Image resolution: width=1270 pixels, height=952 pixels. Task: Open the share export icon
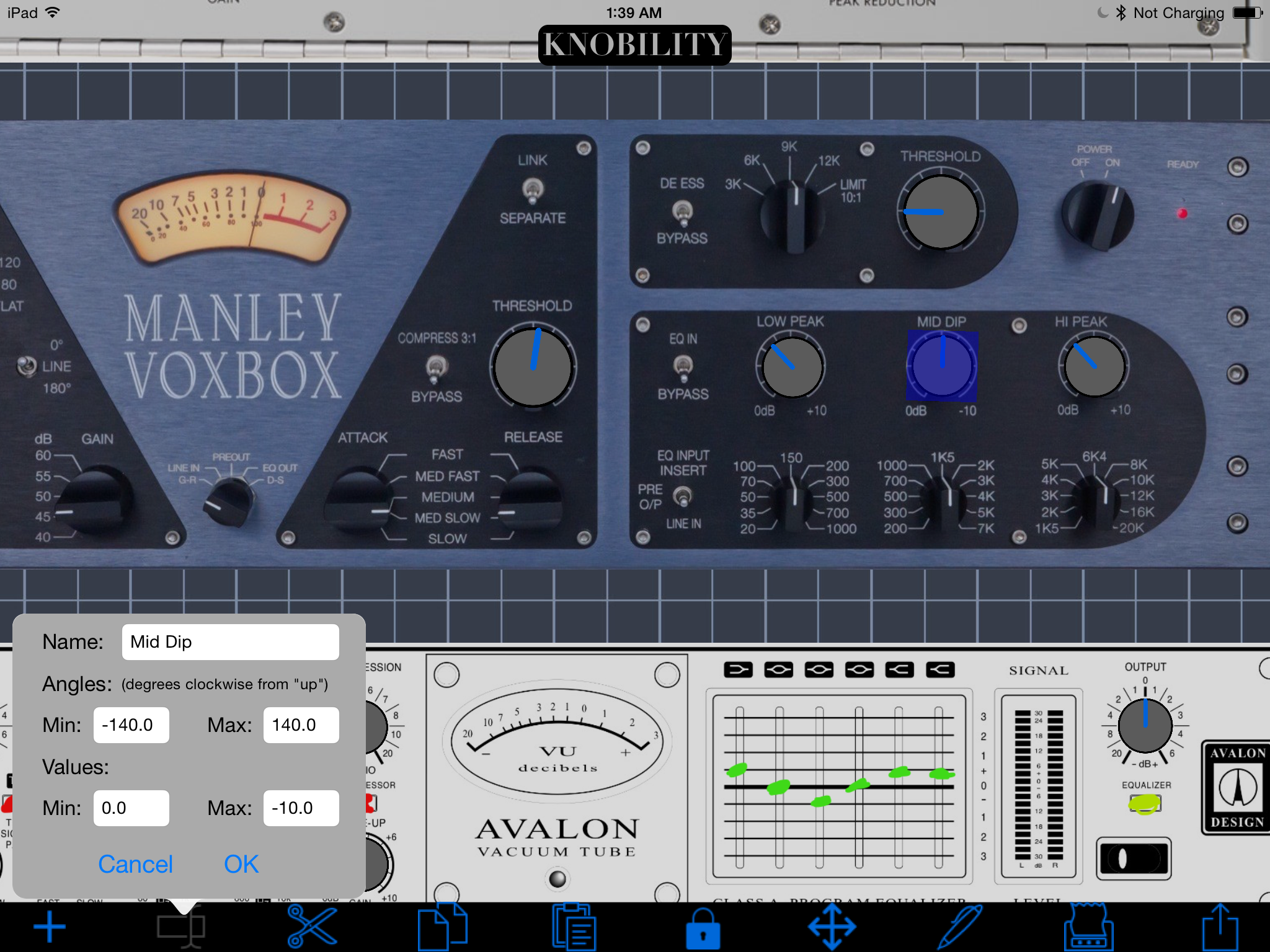click(x=1220, y=927)
